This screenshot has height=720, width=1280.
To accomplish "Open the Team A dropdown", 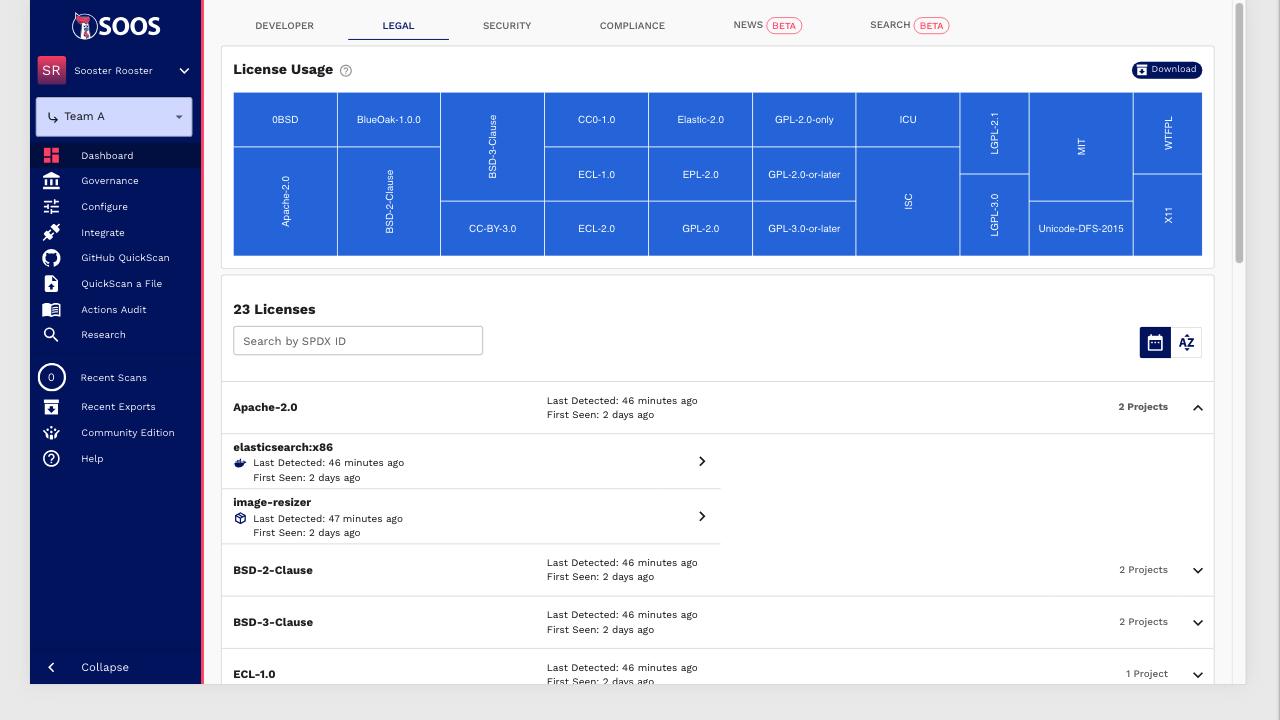I will point(114,117).
